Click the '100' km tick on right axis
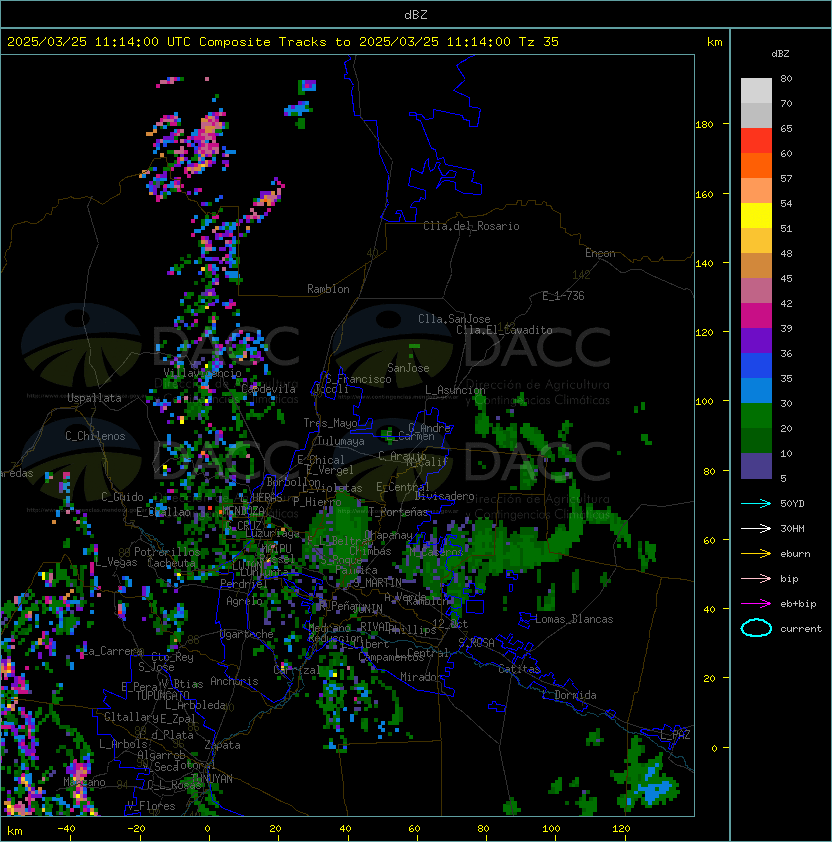 704,402
